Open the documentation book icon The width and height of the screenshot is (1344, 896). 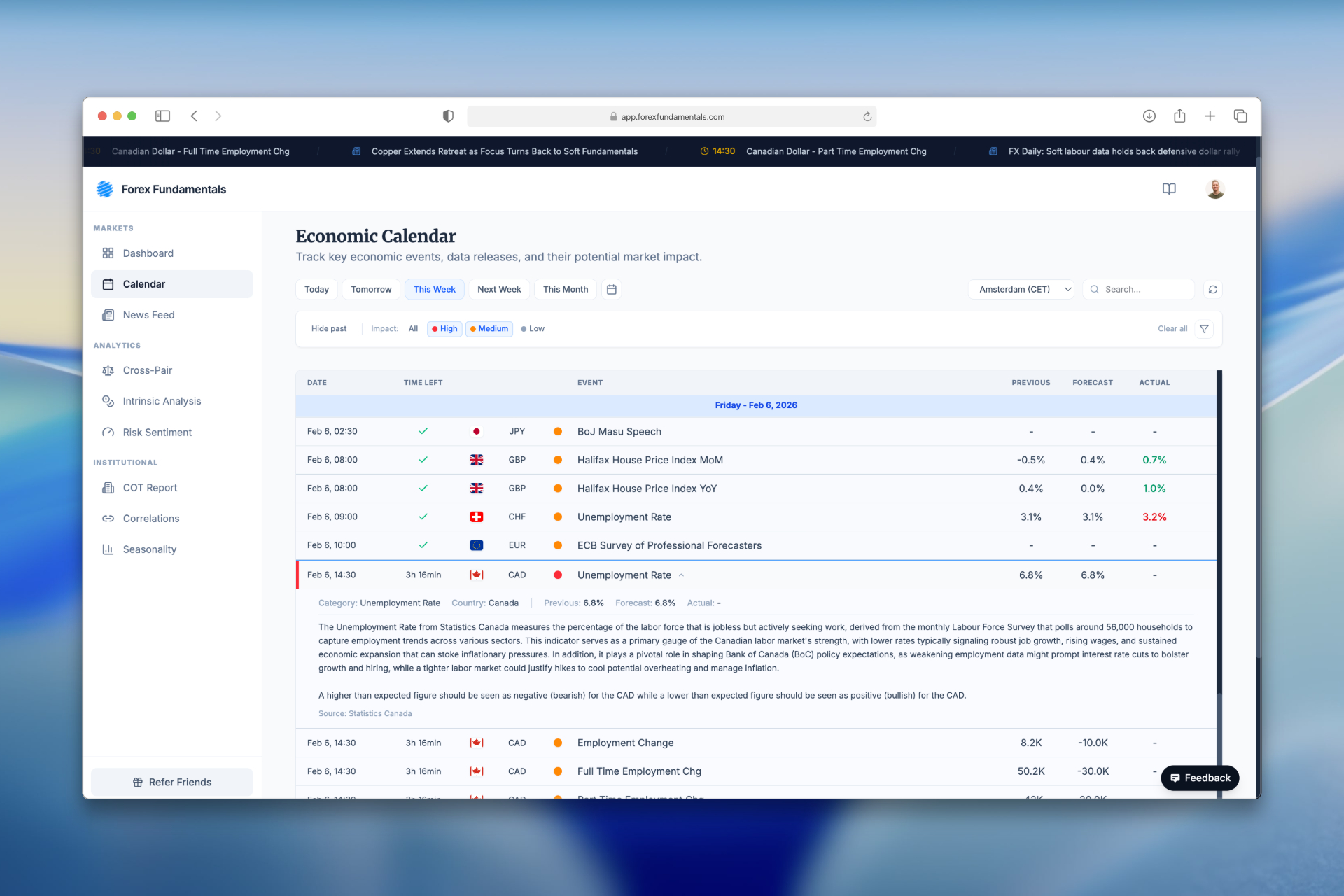(1169, 189)
